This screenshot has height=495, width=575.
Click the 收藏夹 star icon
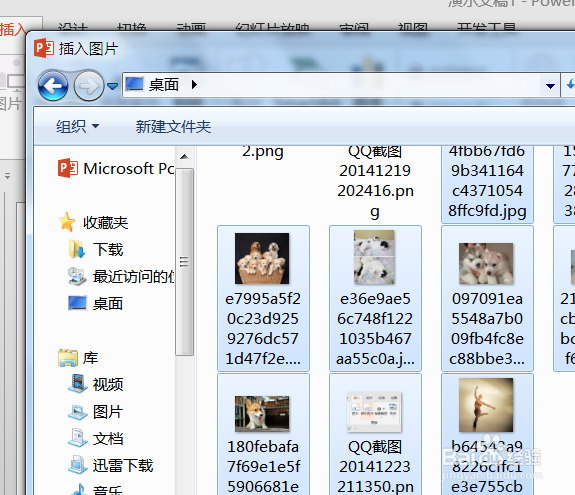67,222
